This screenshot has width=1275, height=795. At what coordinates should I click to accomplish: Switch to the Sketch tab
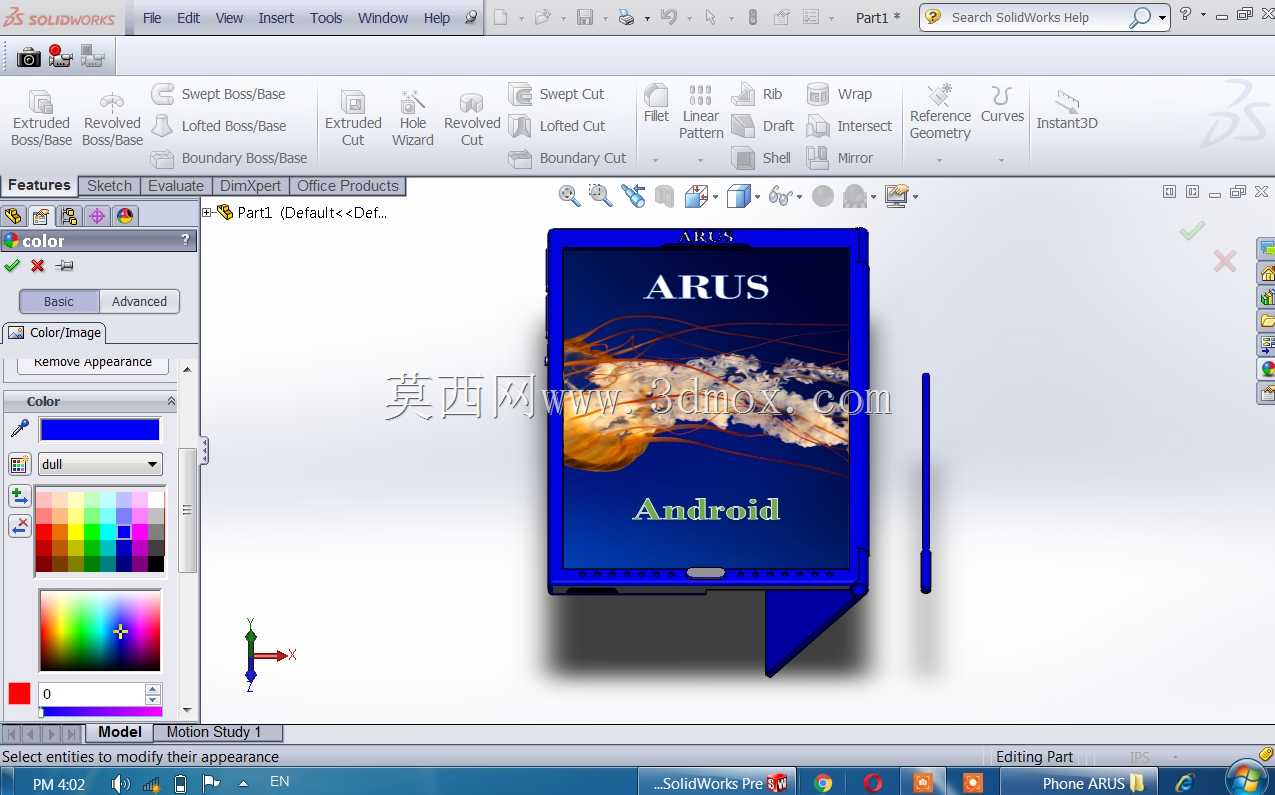pos(109,186)
